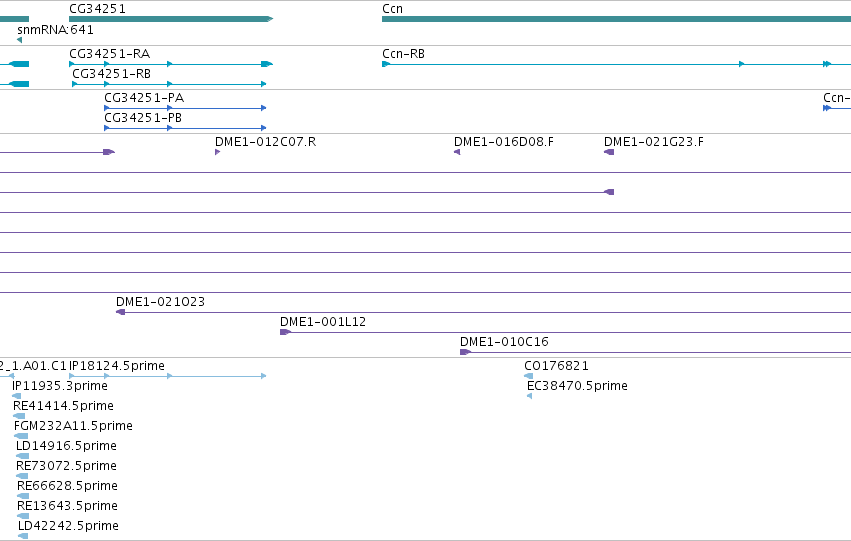
Task: Select the RE41414.5prime EST label
Action: (x=63, y=406)
